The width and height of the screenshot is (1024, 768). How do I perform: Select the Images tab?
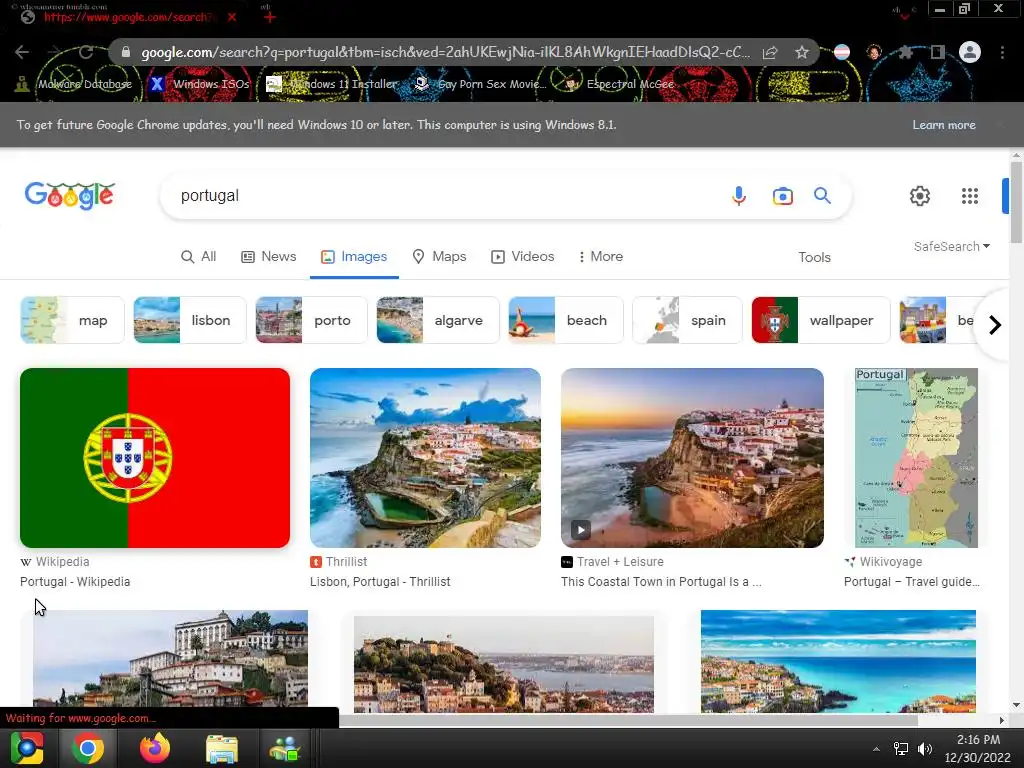354,257
